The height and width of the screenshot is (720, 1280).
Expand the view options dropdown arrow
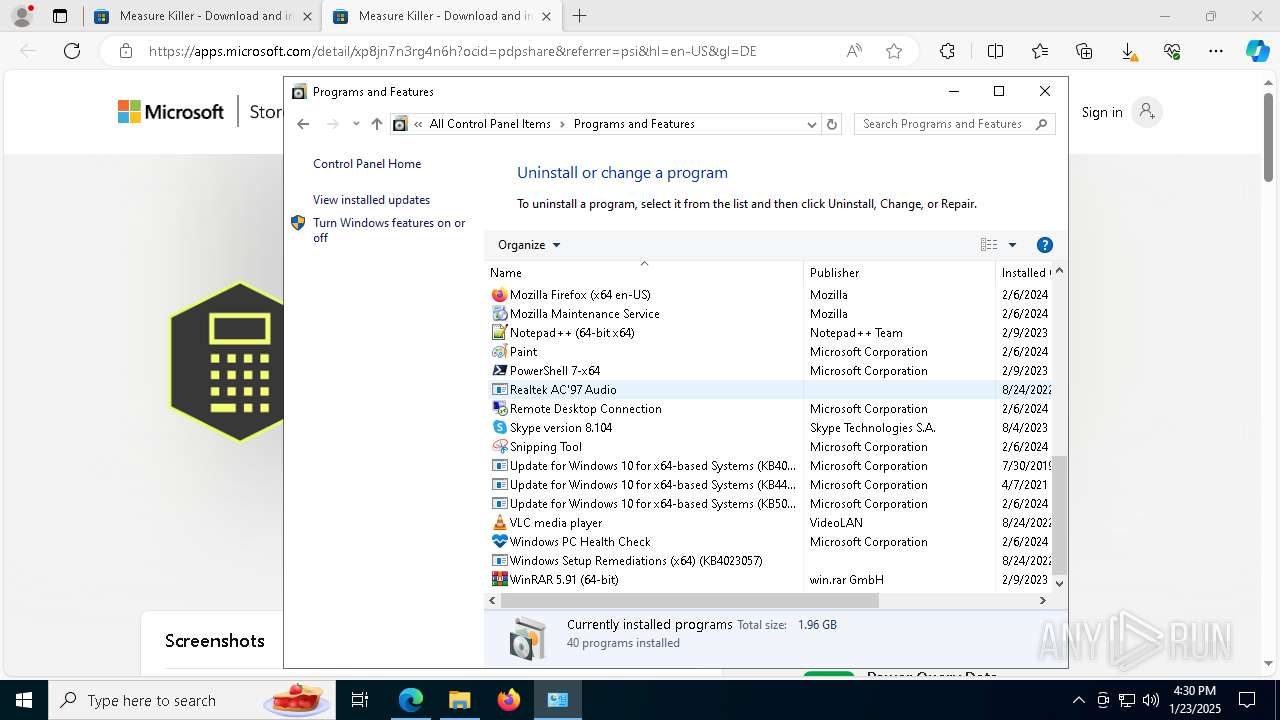point(1012,245)
